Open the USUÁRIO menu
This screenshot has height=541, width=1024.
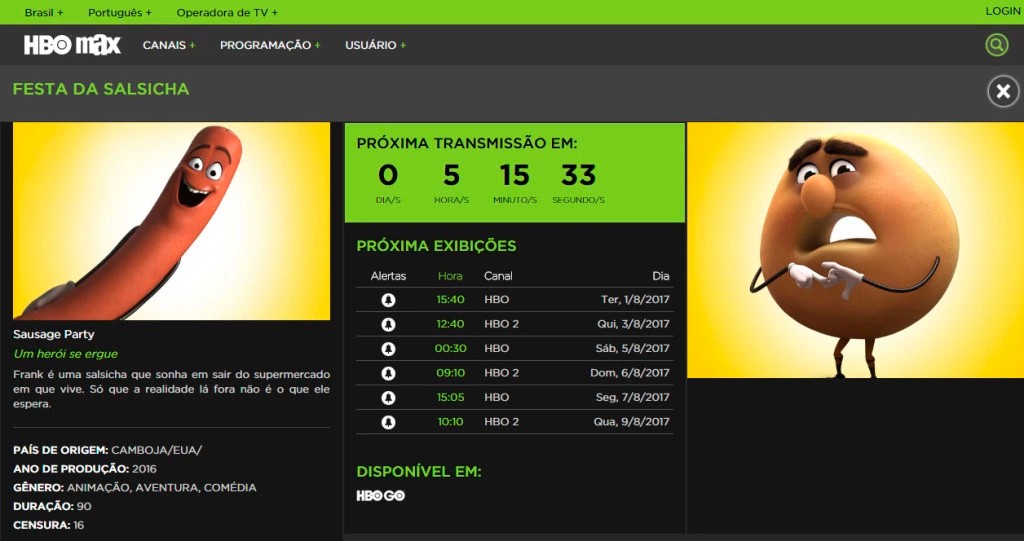(376, 45)
